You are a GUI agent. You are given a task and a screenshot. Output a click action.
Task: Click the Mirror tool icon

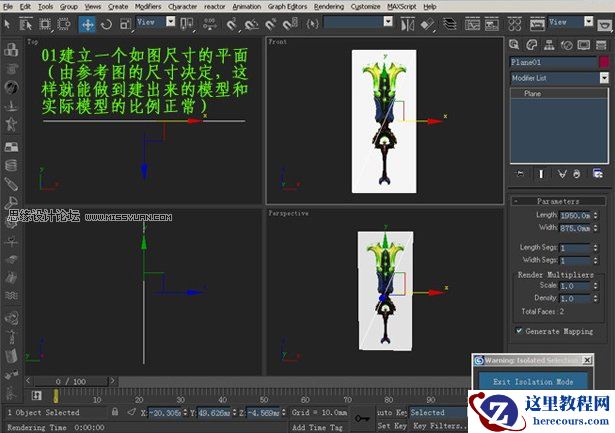tap(408, 24)
